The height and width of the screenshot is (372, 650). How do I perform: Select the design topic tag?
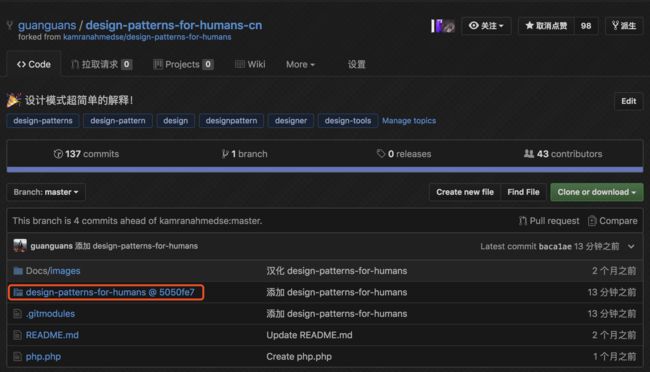coord(175,121)
